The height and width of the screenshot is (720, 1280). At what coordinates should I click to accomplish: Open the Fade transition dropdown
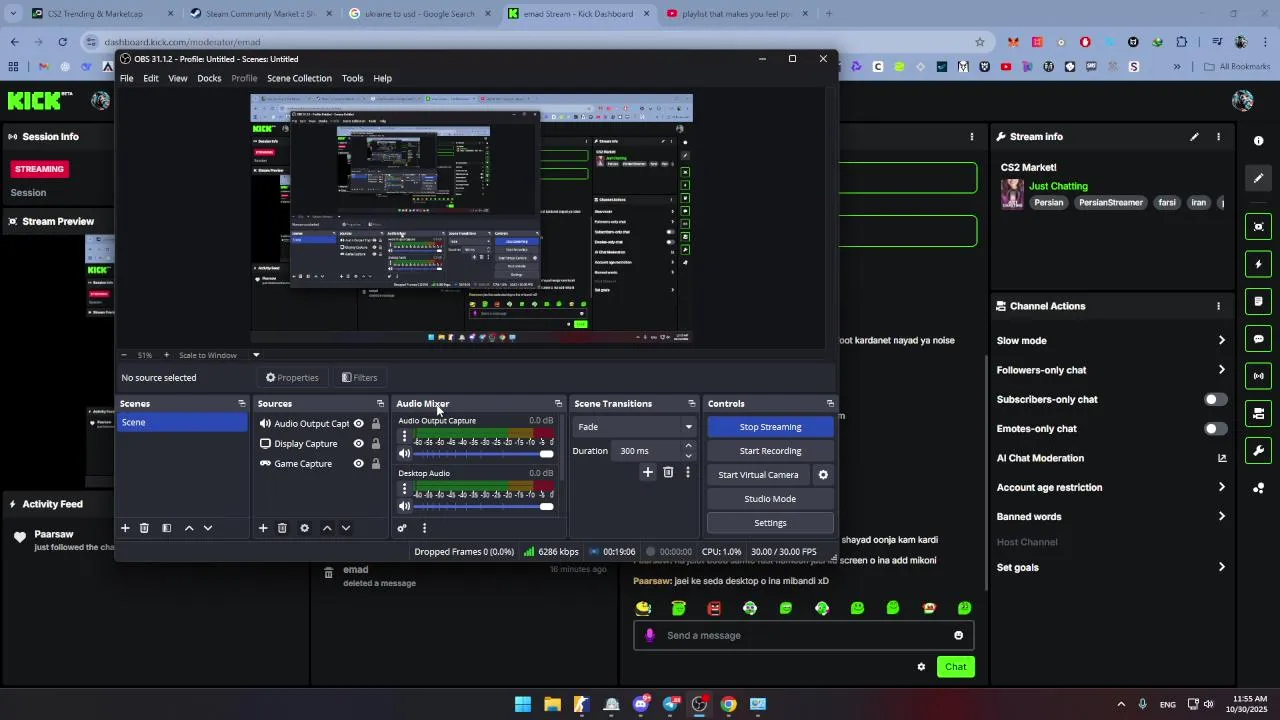point(634,427)
